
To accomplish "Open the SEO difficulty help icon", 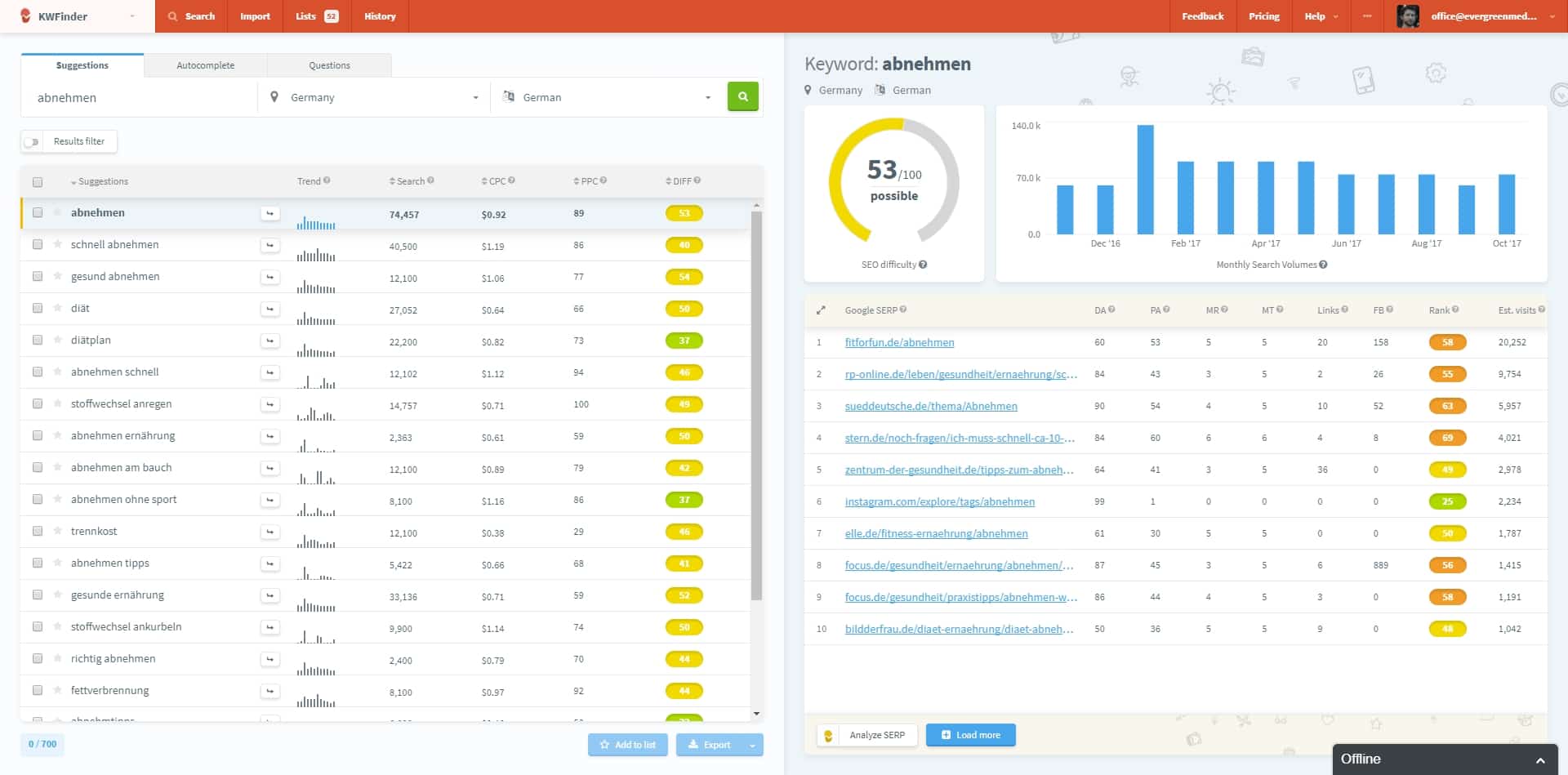I will click(923, 265).
